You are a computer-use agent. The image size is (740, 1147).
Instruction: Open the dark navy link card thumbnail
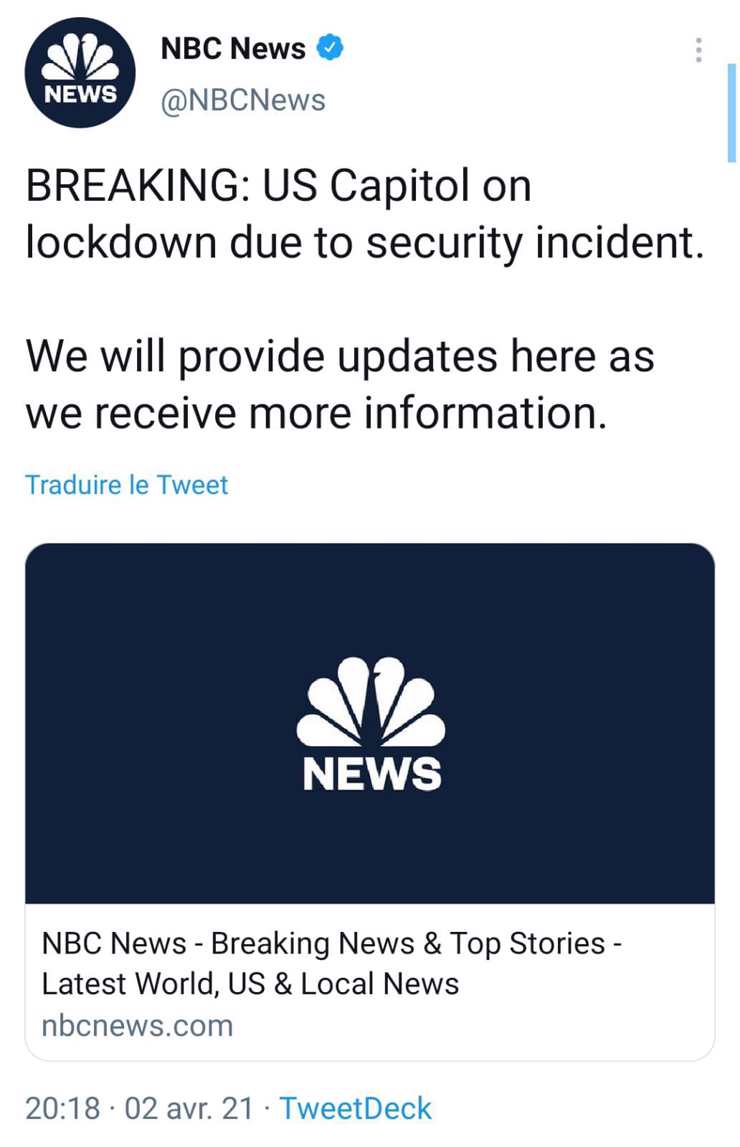[x=370, y=723]
